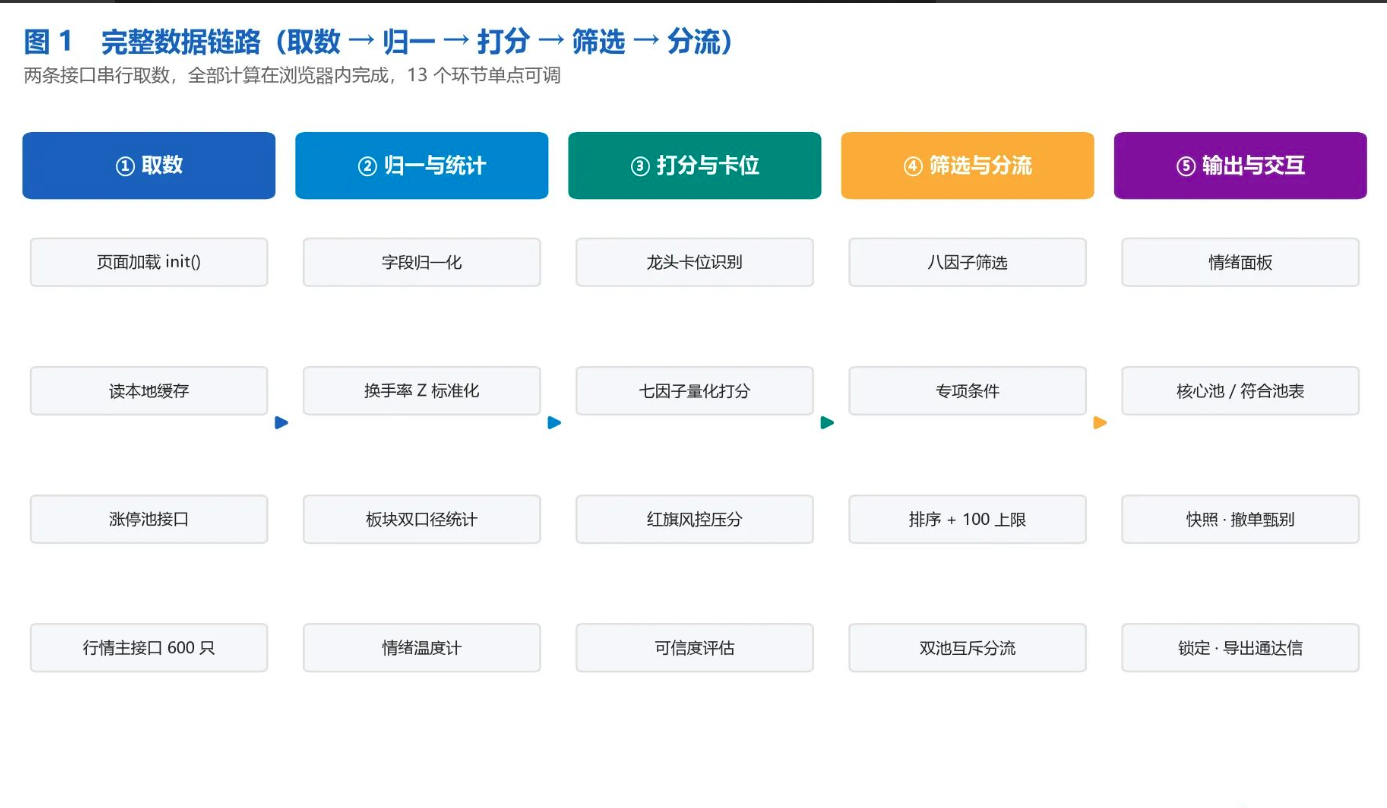Select the 核心池 / 符合池表 box
The height and width of the screenshot is (808, 1387).
pyautogui.click(x=1241, y=391)
